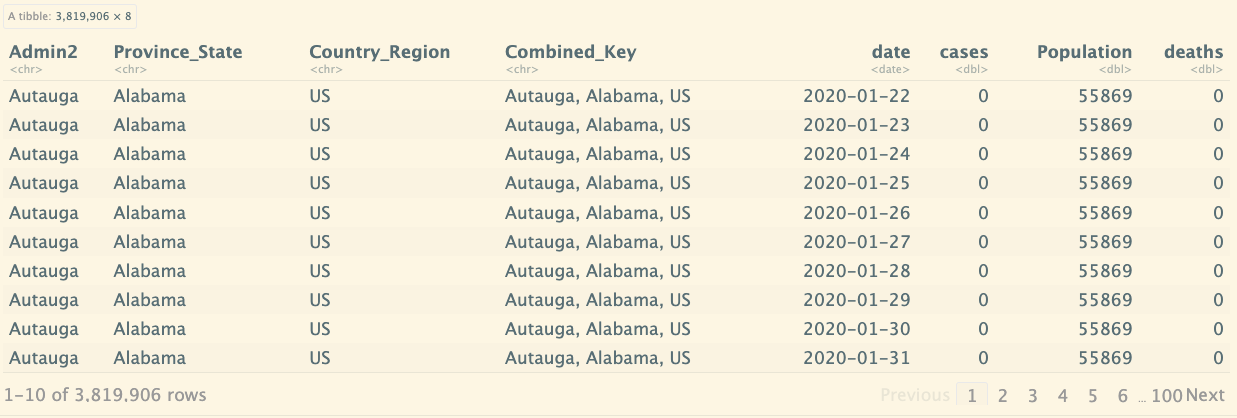Click the deaths column header
The height and width of the screenshot is (418, 1237).
click(1193, 52)
